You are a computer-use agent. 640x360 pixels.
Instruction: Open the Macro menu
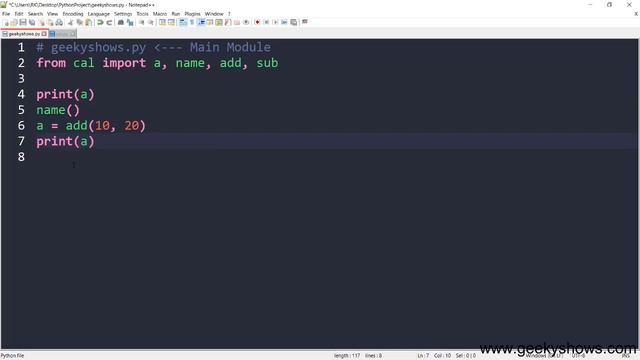coord(160,14)
